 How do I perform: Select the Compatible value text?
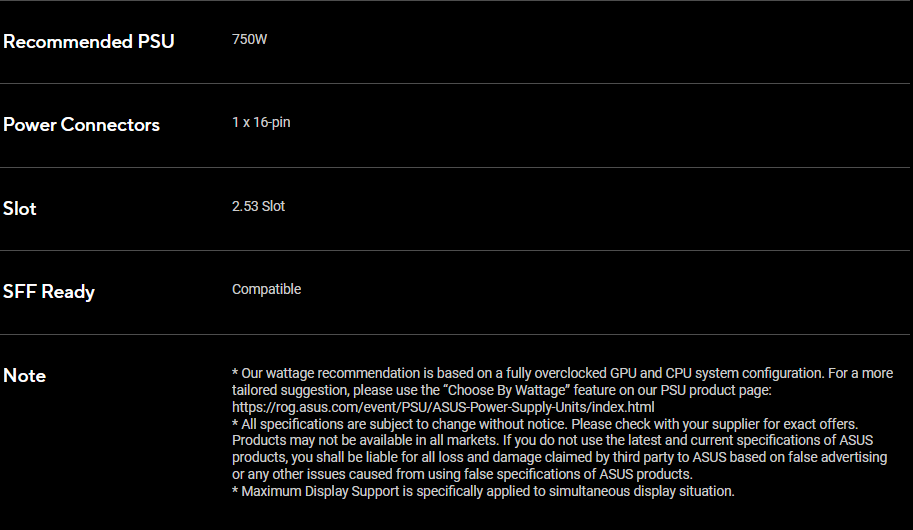(266, 289)
